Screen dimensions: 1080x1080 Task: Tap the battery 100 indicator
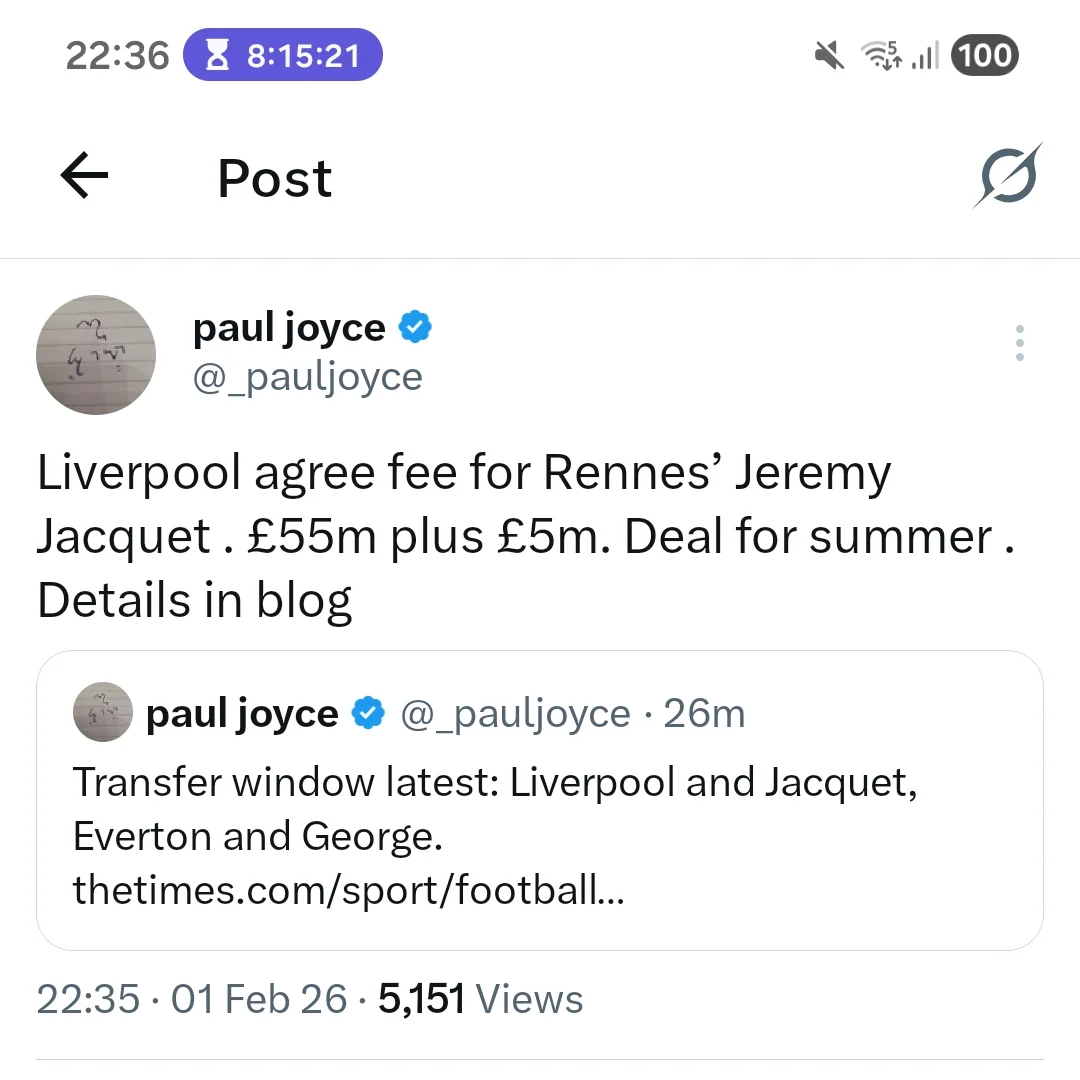(985, 55)
